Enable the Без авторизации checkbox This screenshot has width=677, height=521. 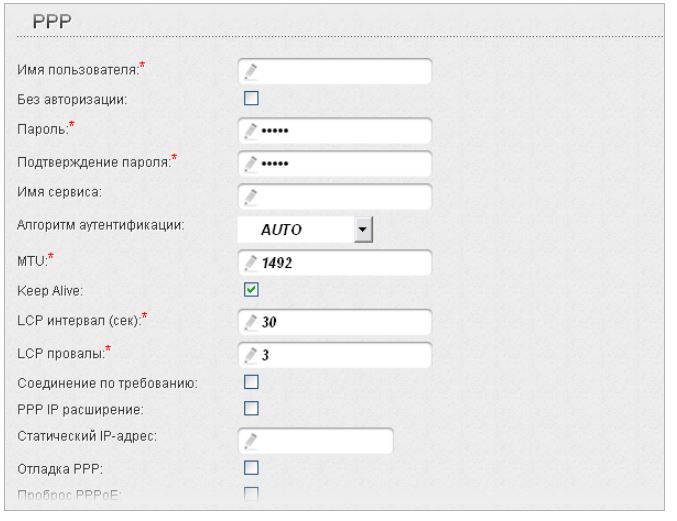tap(252, 98)
